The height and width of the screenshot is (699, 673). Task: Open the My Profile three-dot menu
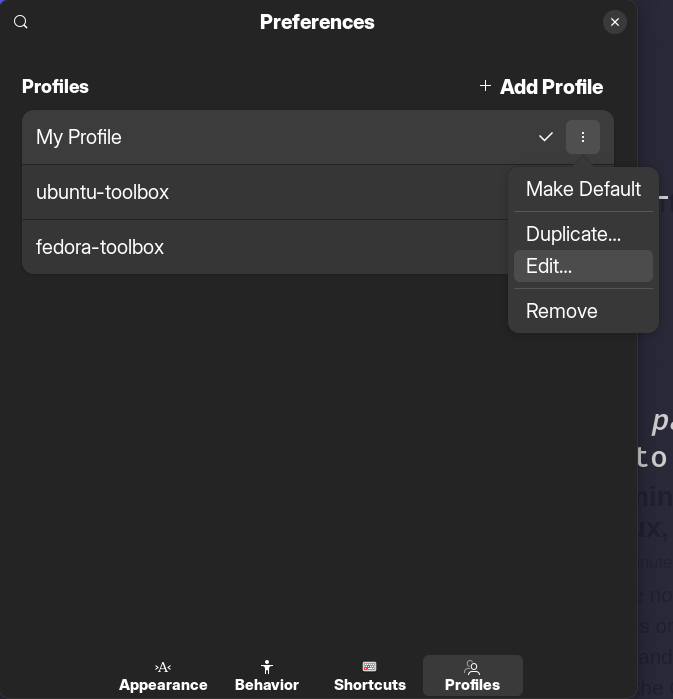coord(583,137)
